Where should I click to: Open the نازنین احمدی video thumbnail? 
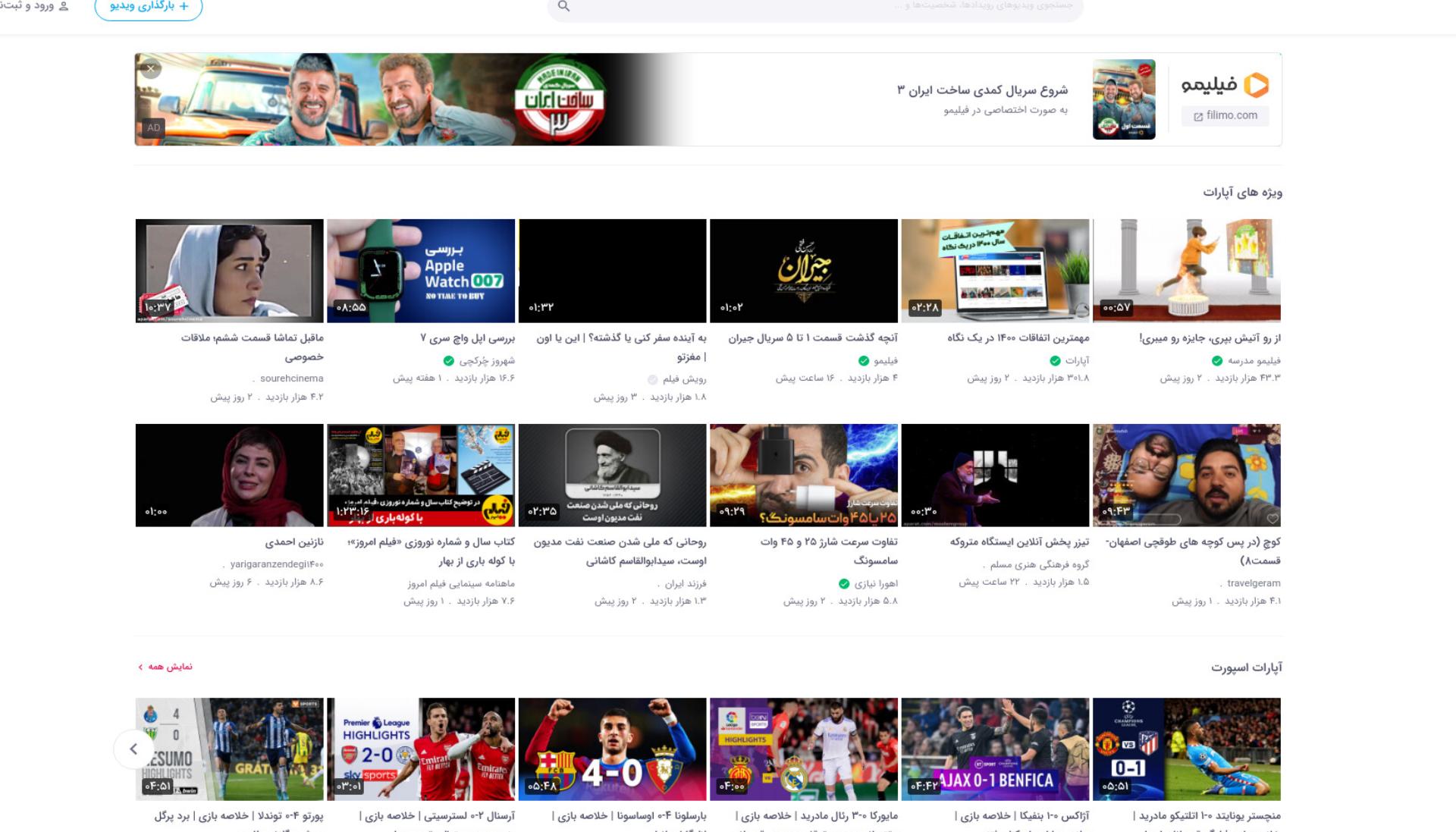230,476
